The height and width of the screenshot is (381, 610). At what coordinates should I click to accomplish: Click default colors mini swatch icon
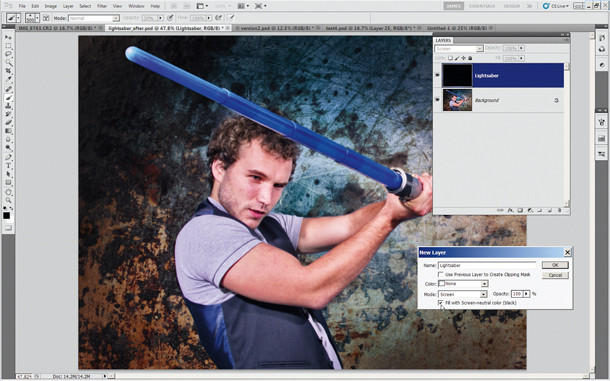pyautogui.click(x=5, y=209)
